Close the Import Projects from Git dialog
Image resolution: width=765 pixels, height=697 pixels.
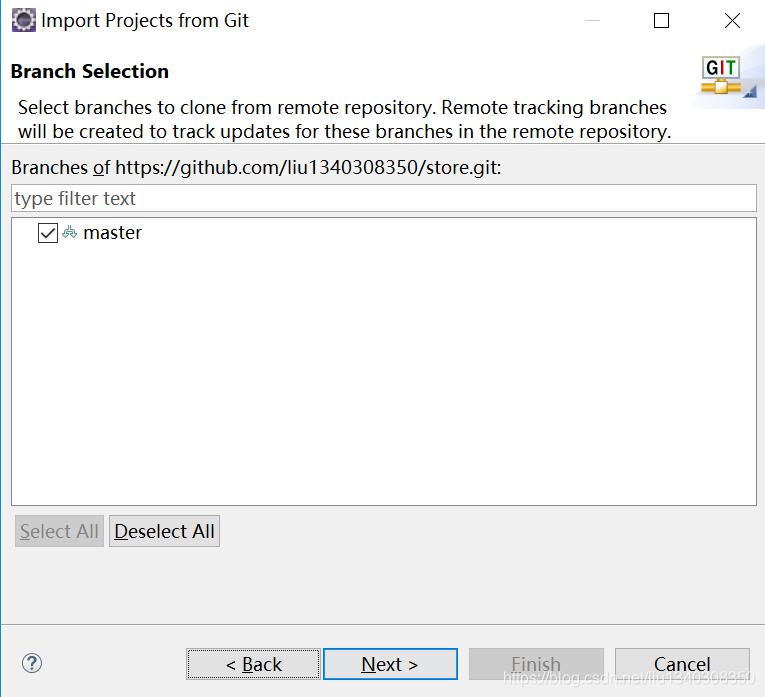732,20
